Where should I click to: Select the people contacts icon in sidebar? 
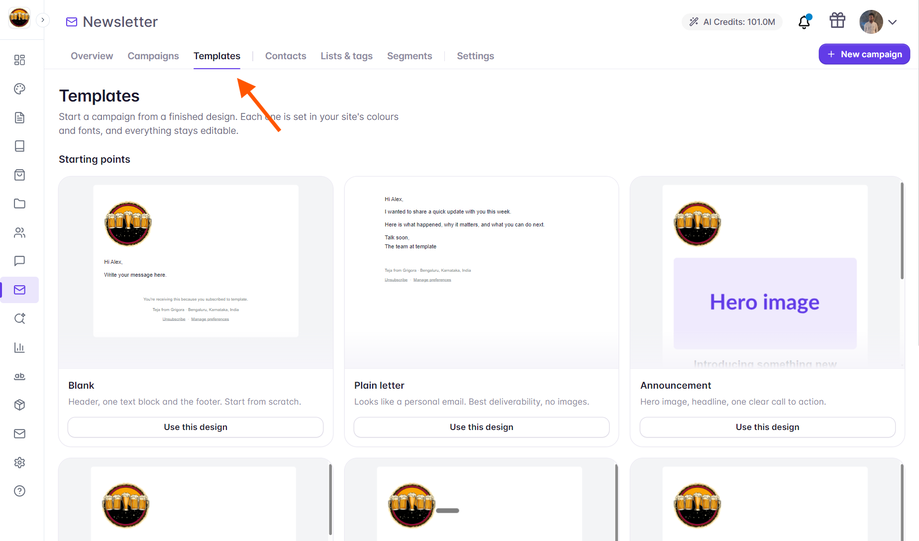click(x=19, y=233)
